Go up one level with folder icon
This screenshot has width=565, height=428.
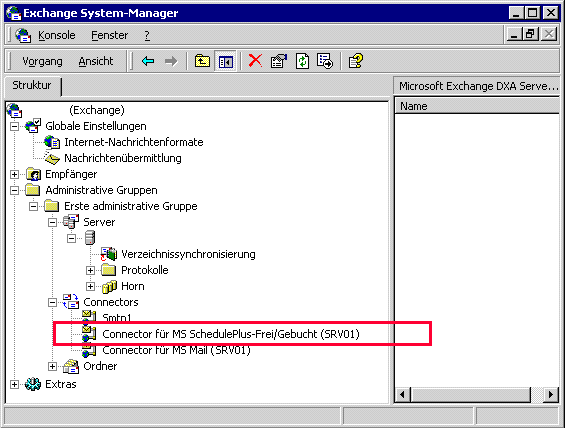(202, 61)
